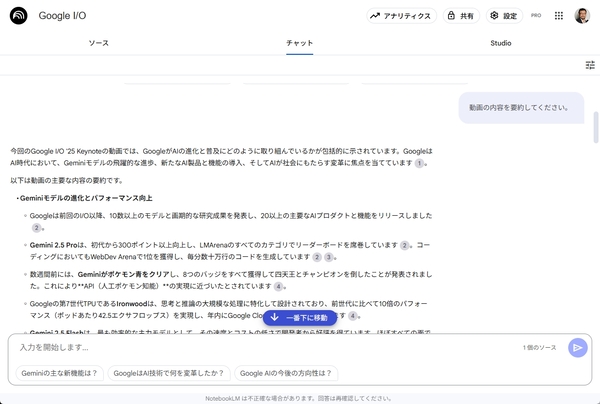Click the 1個のソース source count label

540,347
